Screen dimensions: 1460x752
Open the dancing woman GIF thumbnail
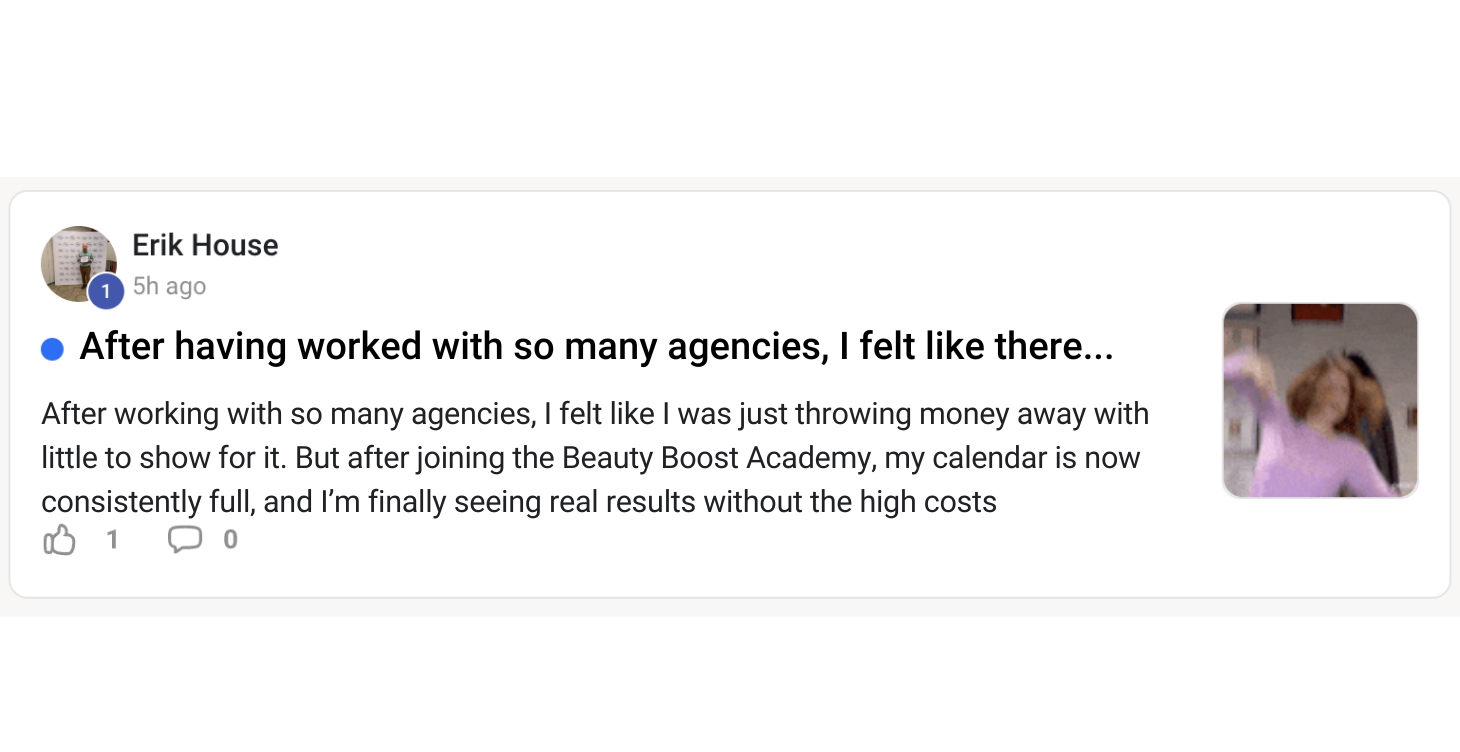pos(1320,401)
